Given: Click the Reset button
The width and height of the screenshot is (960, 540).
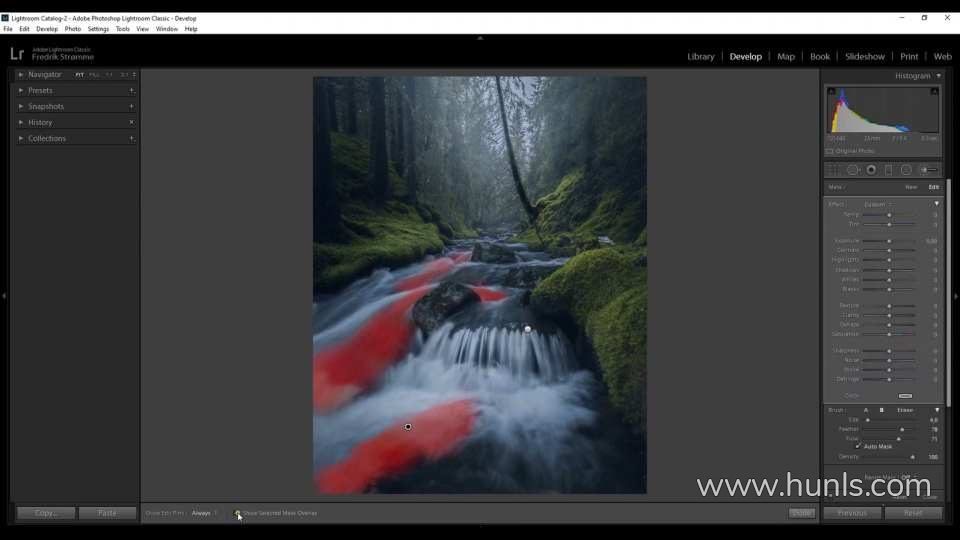Looking at the screenshot, I should coord(913,513).
